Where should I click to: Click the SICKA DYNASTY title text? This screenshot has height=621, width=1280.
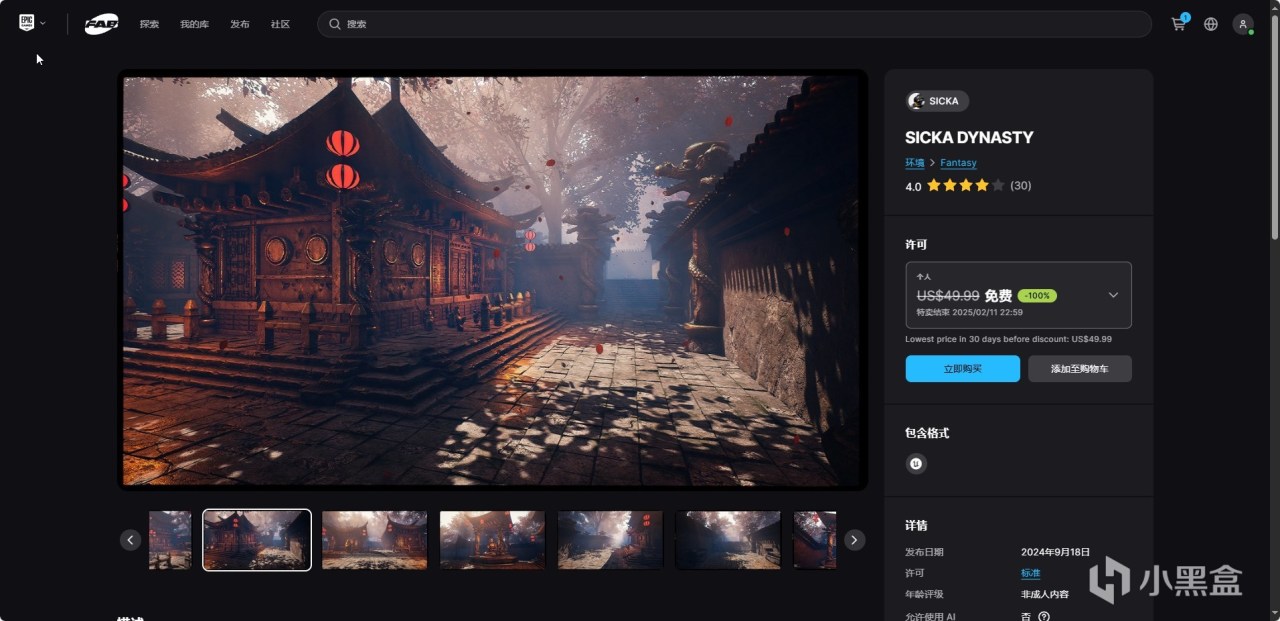click(969, 138)
